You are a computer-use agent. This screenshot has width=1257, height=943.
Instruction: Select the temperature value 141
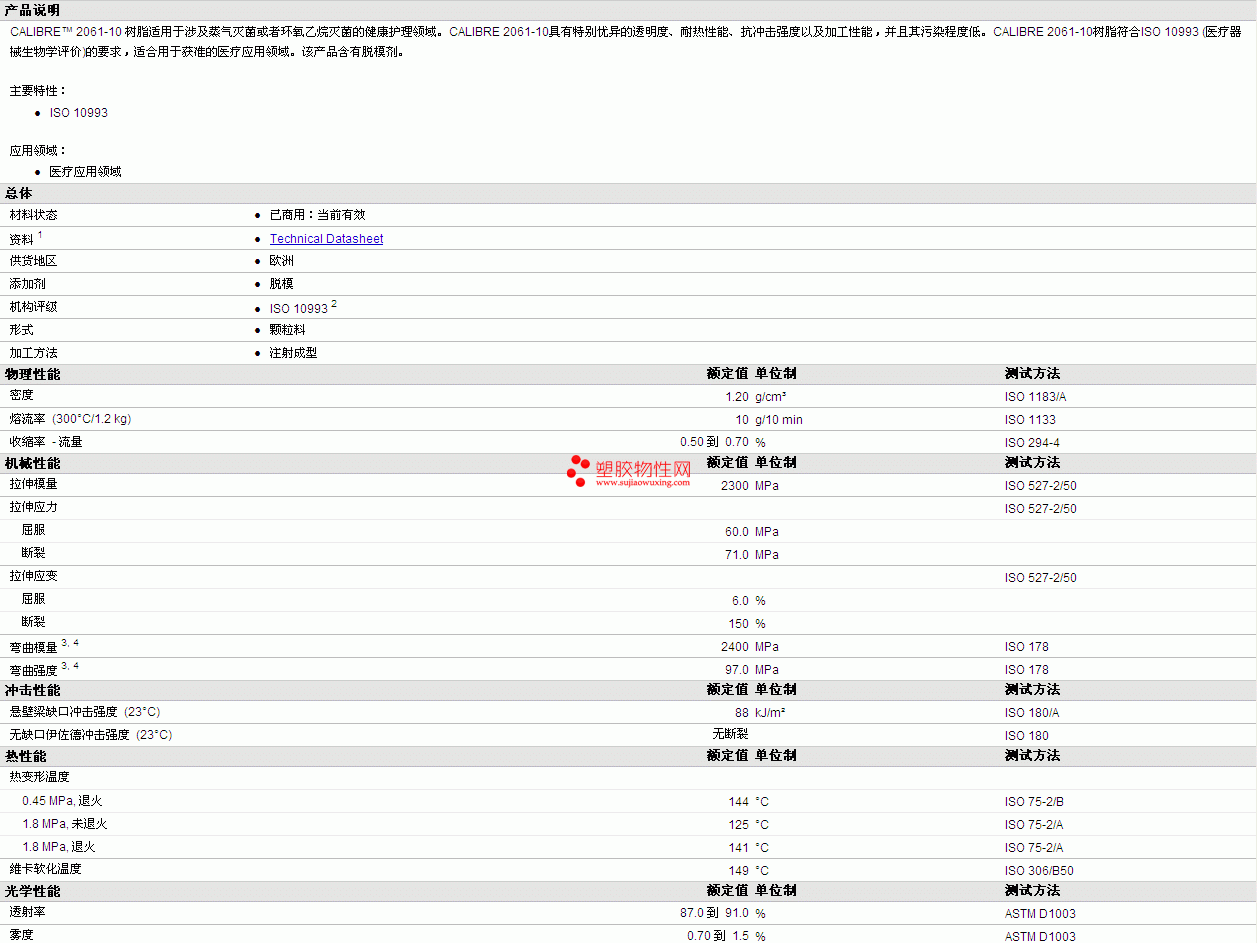click(739, 848)
